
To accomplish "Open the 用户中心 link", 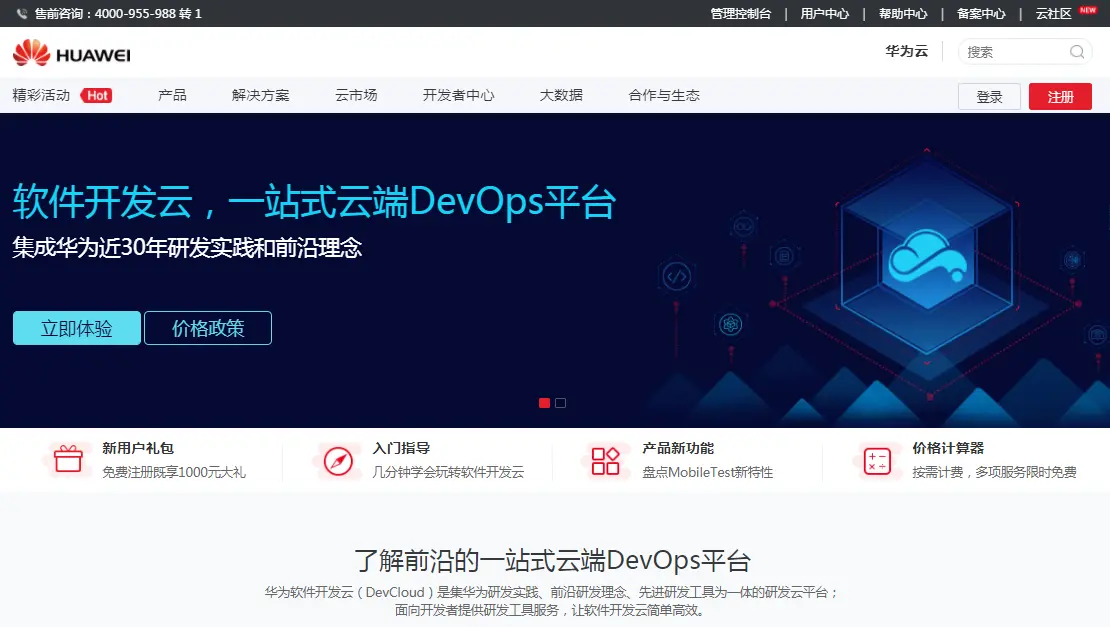I will tap(825, 13).
